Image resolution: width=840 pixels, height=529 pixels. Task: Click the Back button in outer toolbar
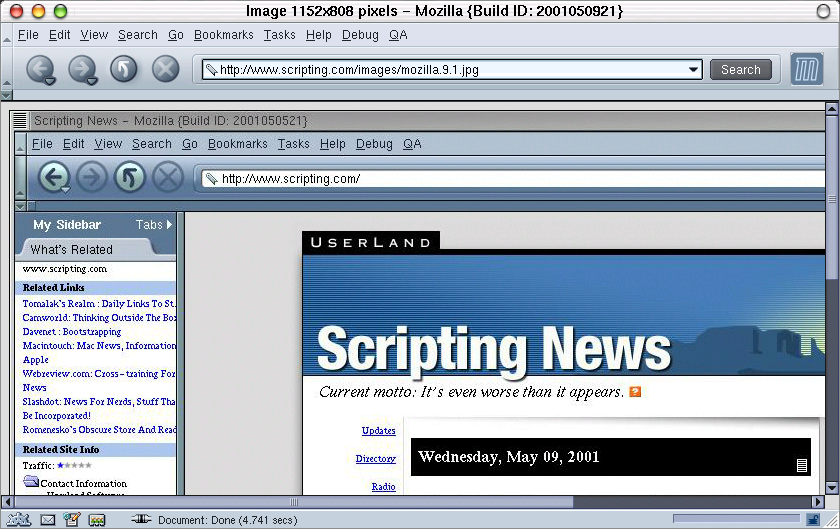point(40,69)
